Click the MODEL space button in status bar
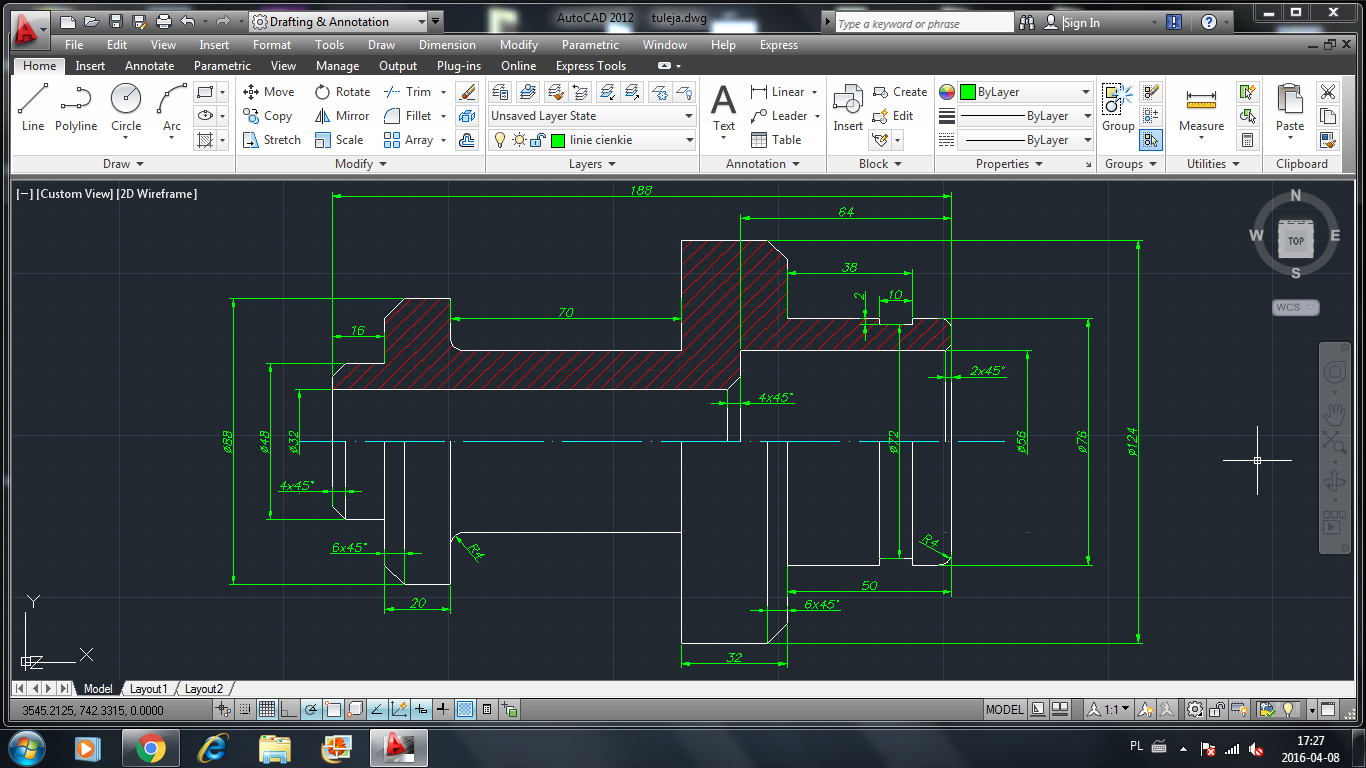Image resolution: width=1366 pixels, height=768 pixels. pos(1004,710)
